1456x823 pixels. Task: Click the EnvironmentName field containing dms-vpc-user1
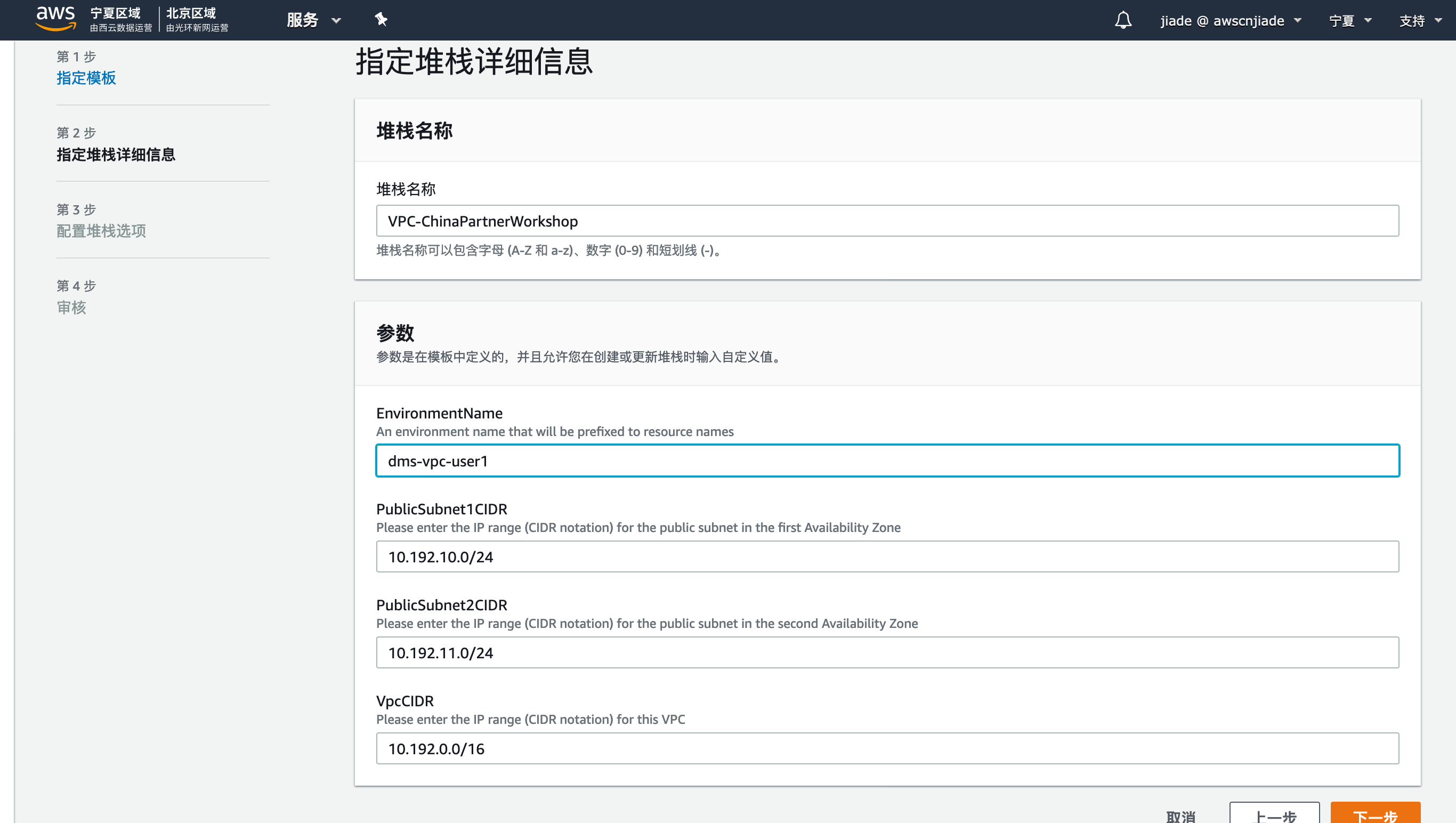click(x=888, y=461)
